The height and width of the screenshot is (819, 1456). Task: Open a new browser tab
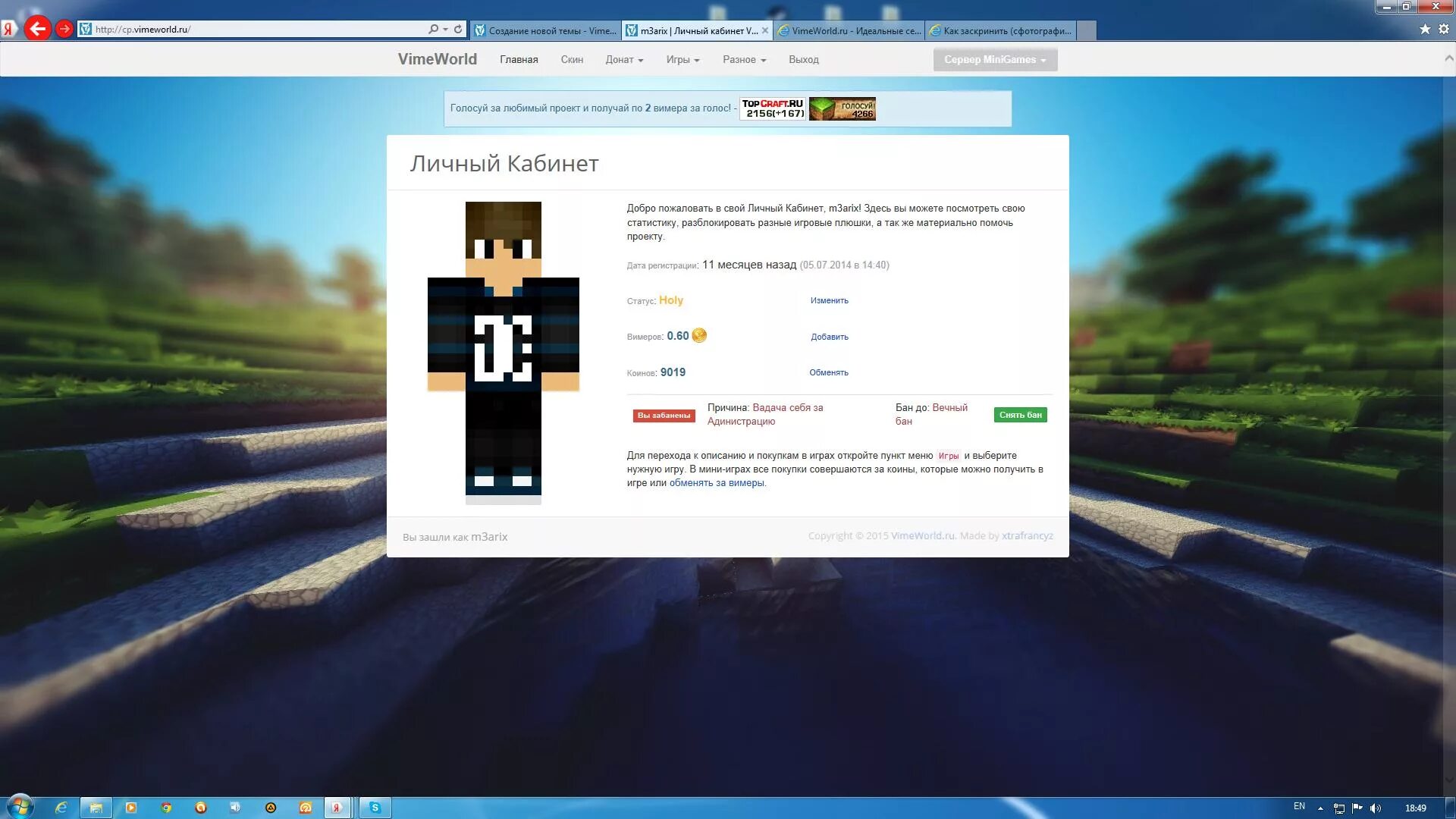pyautogui.click(x=1087, y=30)
